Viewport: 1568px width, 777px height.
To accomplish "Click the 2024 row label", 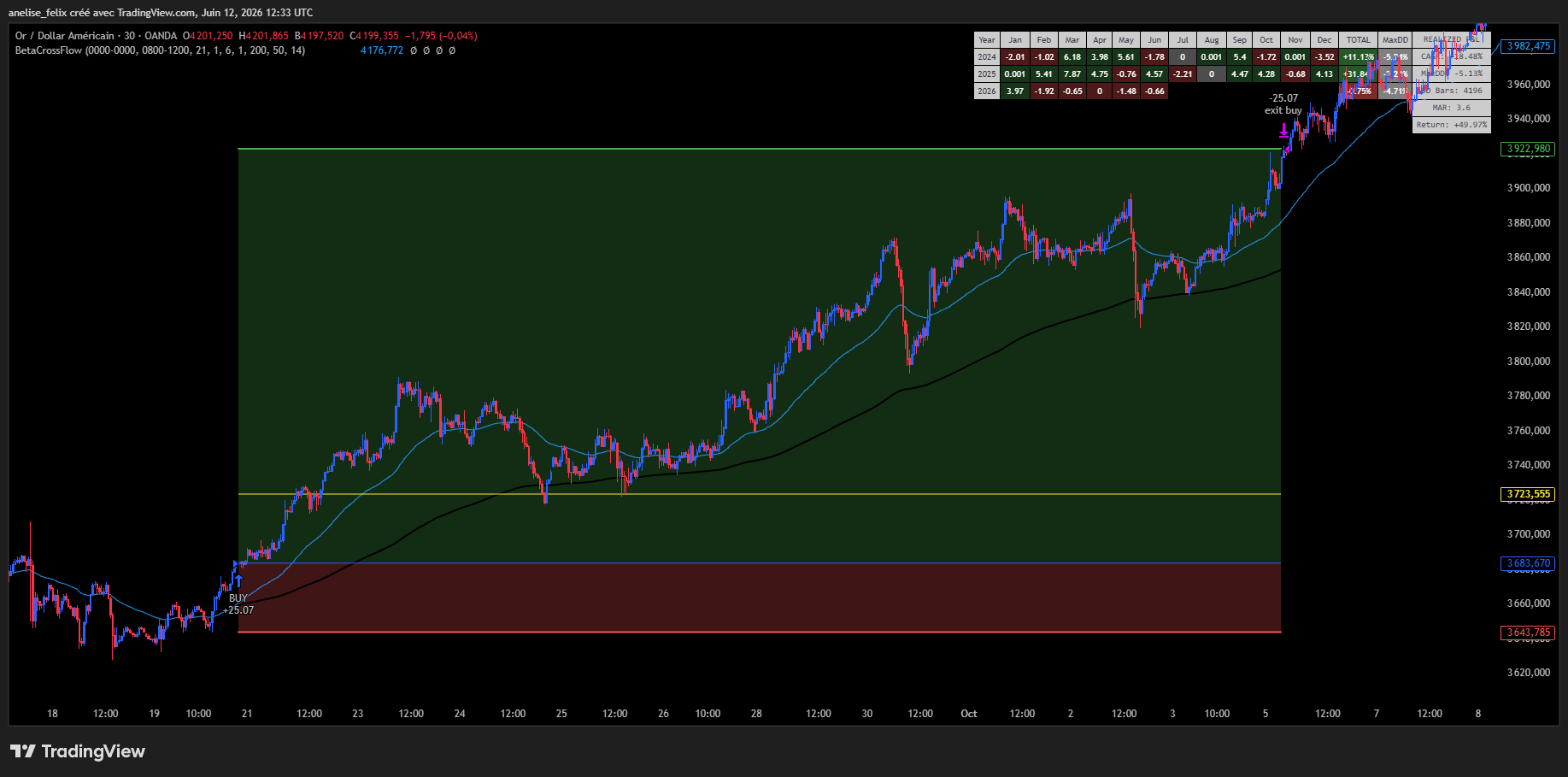I will click(x=987, y=57).
